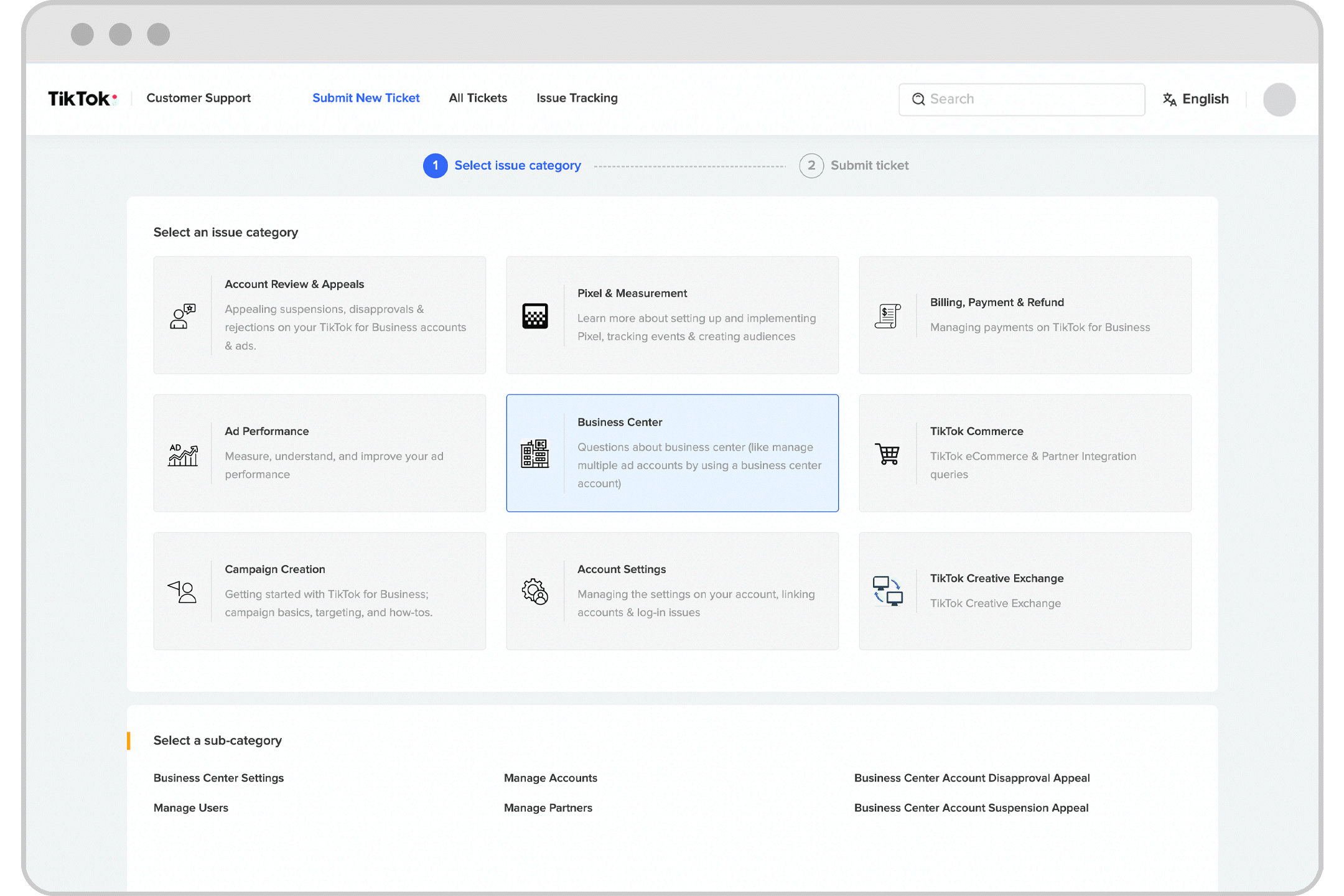
Task: Click step 2 Submit ticket indicator
Action: [811, 165]
